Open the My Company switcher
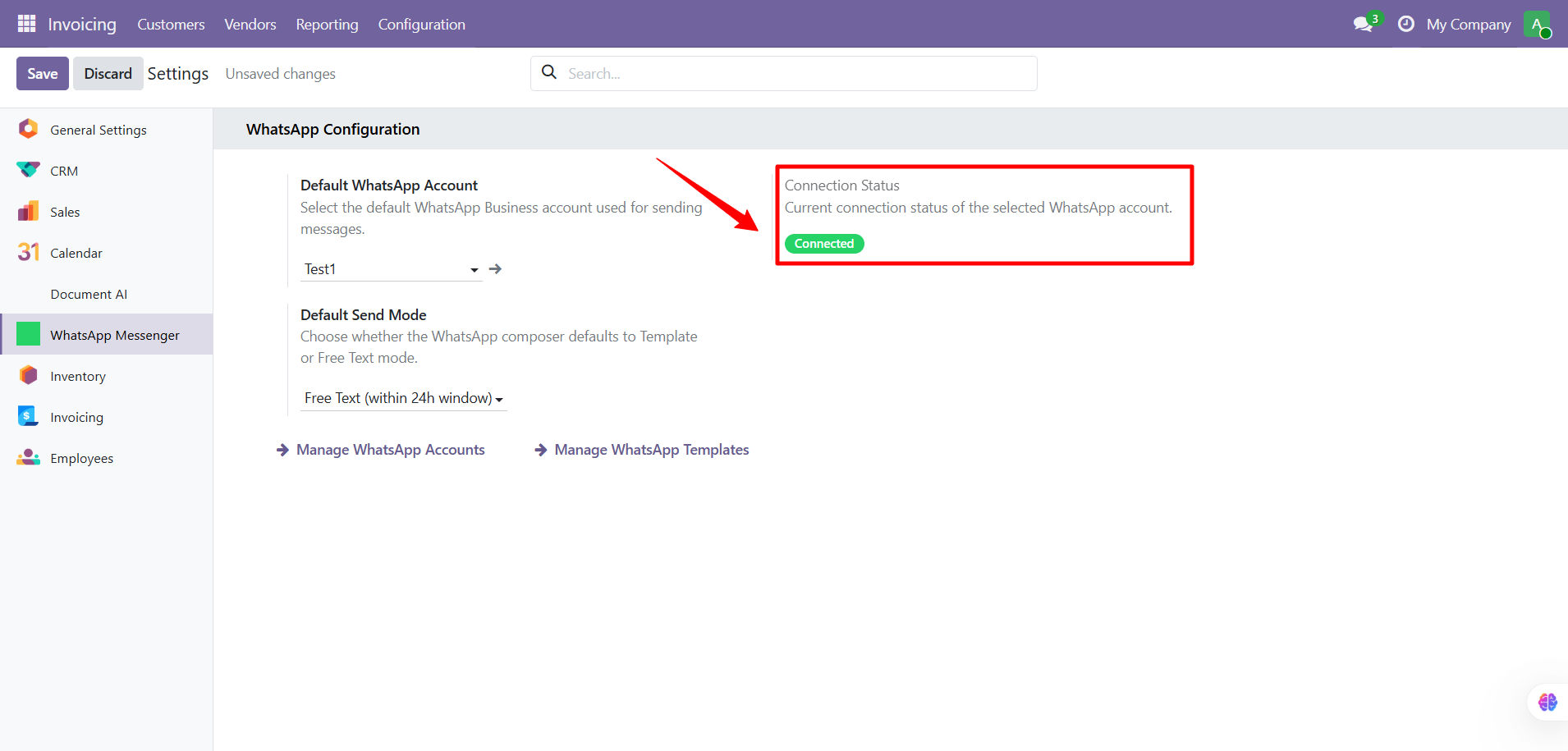 click(x=1468, y=24)
